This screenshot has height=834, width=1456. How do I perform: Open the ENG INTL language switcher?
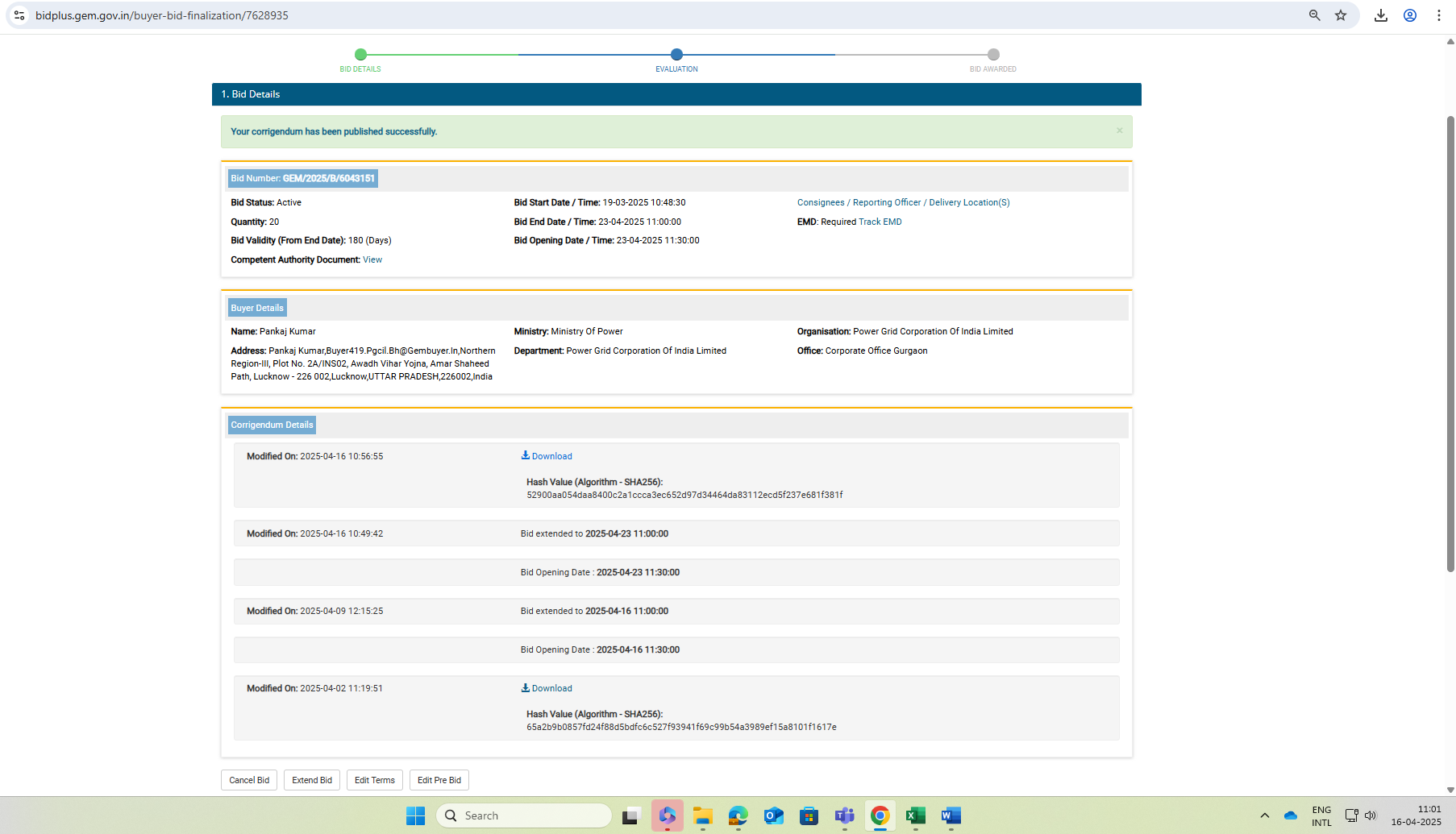click(1321, 816)
